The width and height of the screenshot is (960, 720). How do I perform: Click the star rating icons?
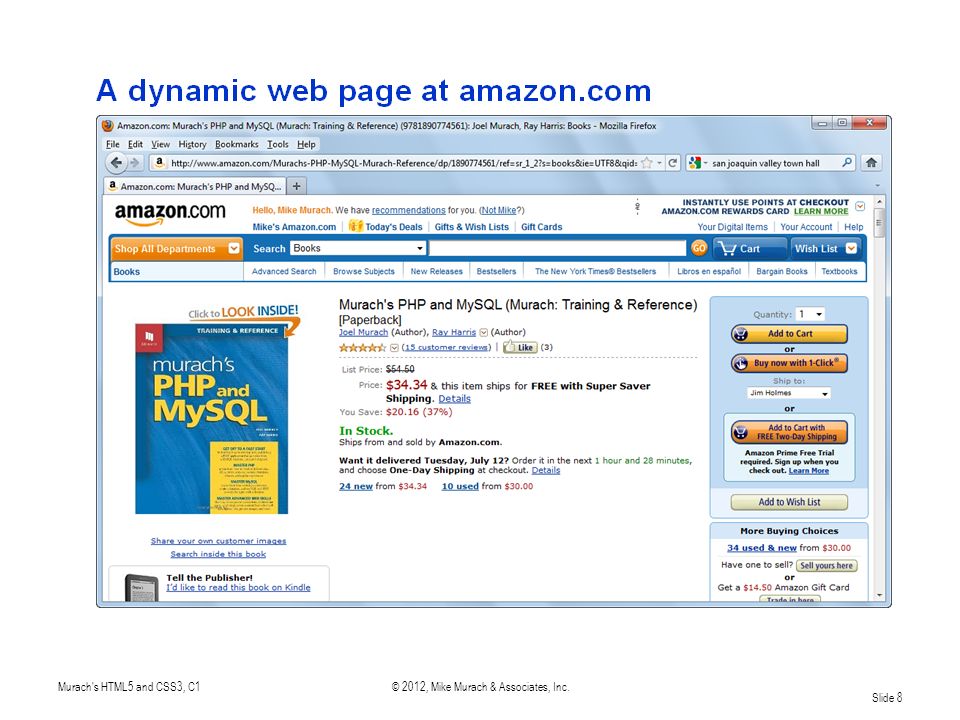click(x=362, y=347)
